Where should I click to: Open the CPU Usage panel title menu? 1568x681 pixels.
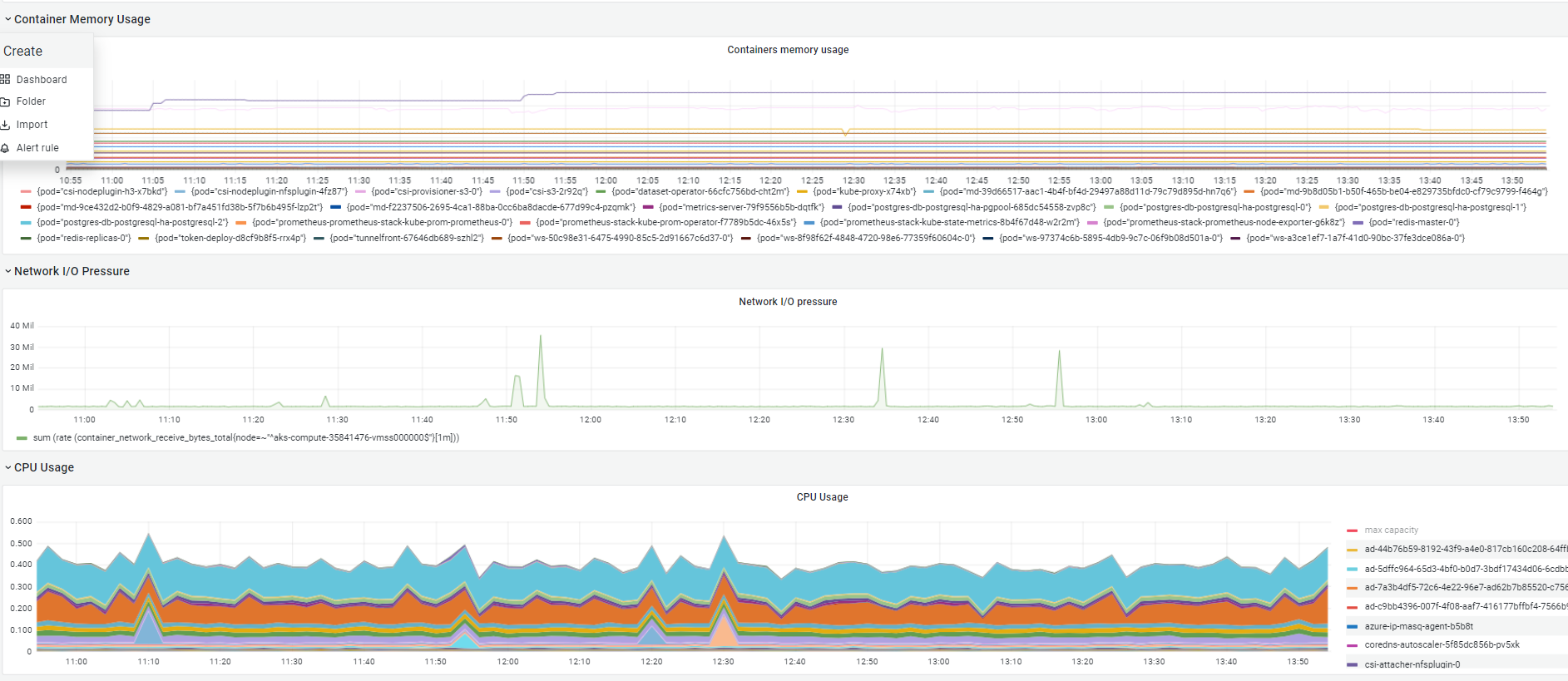[822, 497]
